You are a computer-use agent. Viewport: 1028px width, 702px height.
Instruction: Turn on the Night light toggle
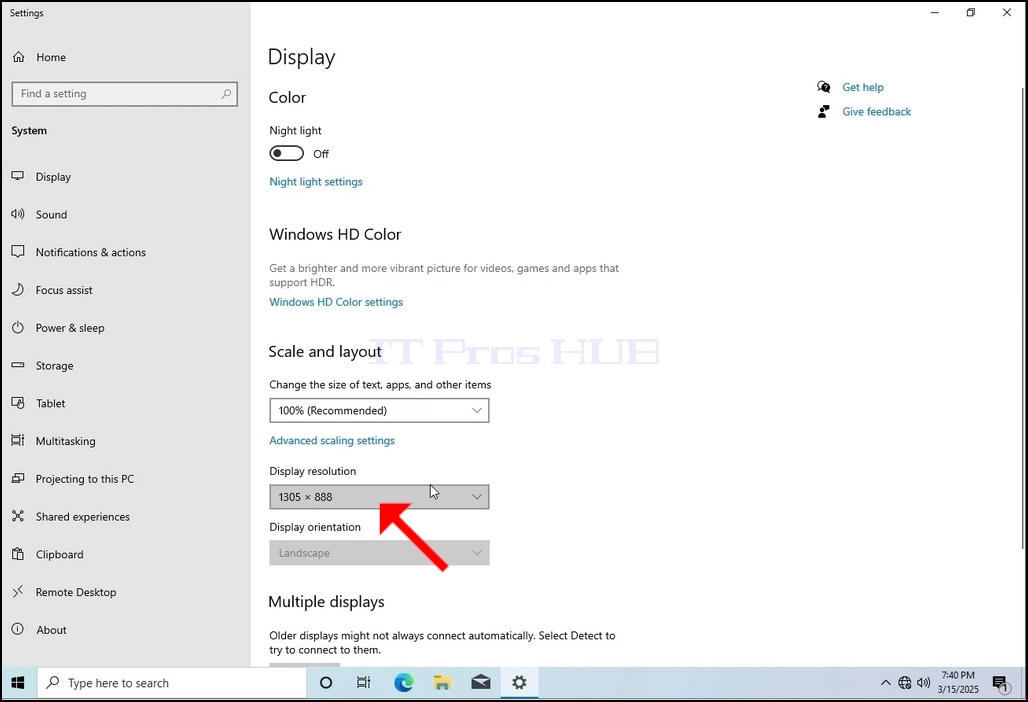coord(287,153)
